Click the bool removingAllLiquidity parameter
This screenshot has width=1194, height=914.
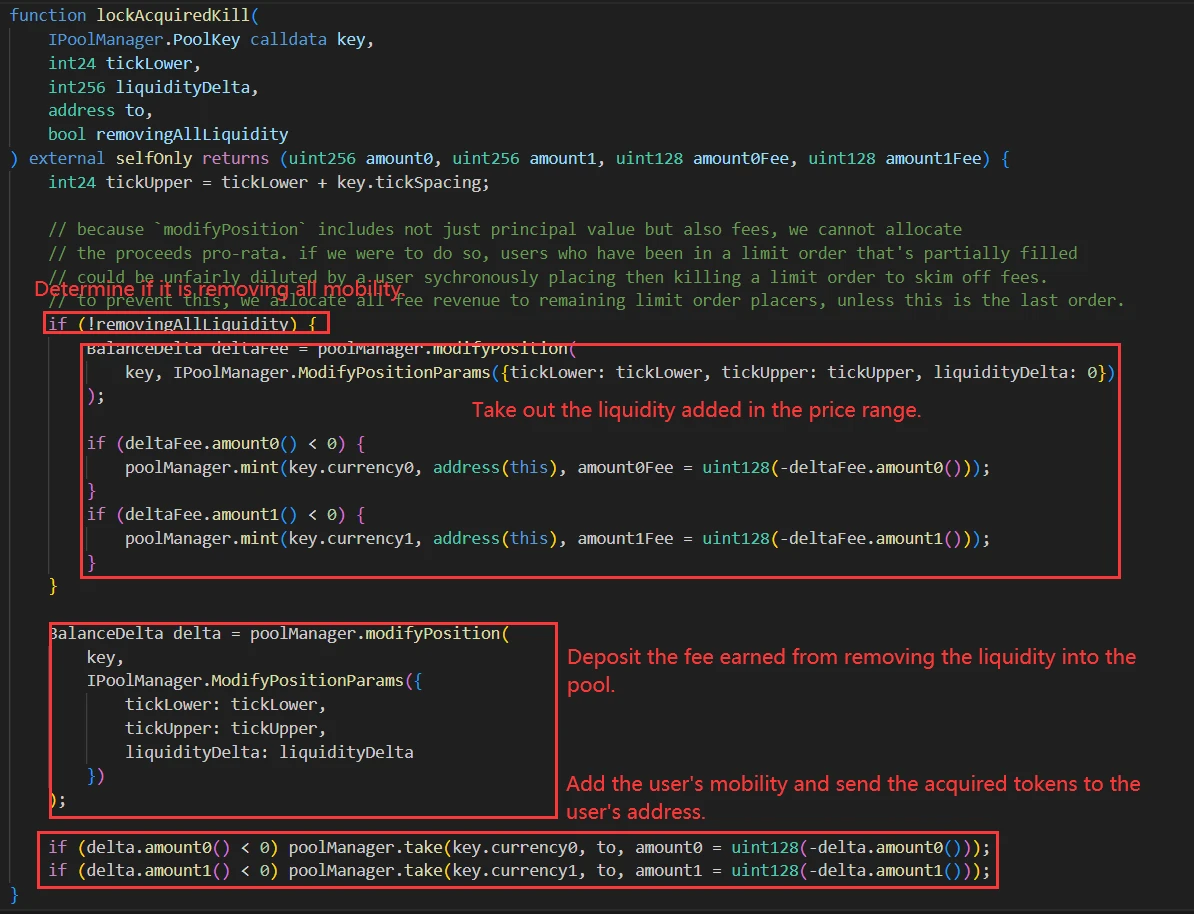[x=168, y=134]
